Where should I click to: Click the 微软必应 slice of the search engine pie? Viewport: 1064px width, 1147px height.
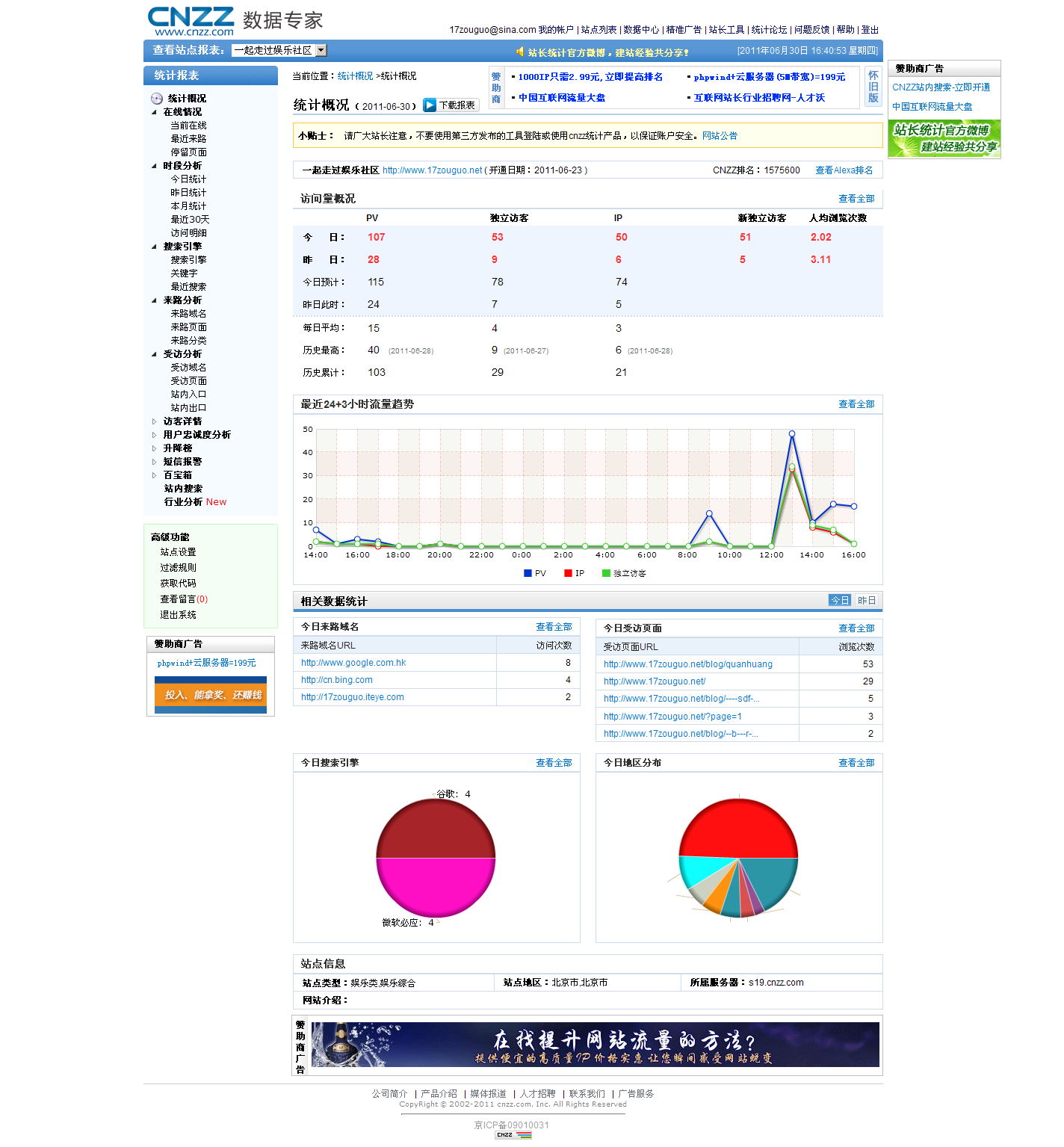[x=436, y=888]
